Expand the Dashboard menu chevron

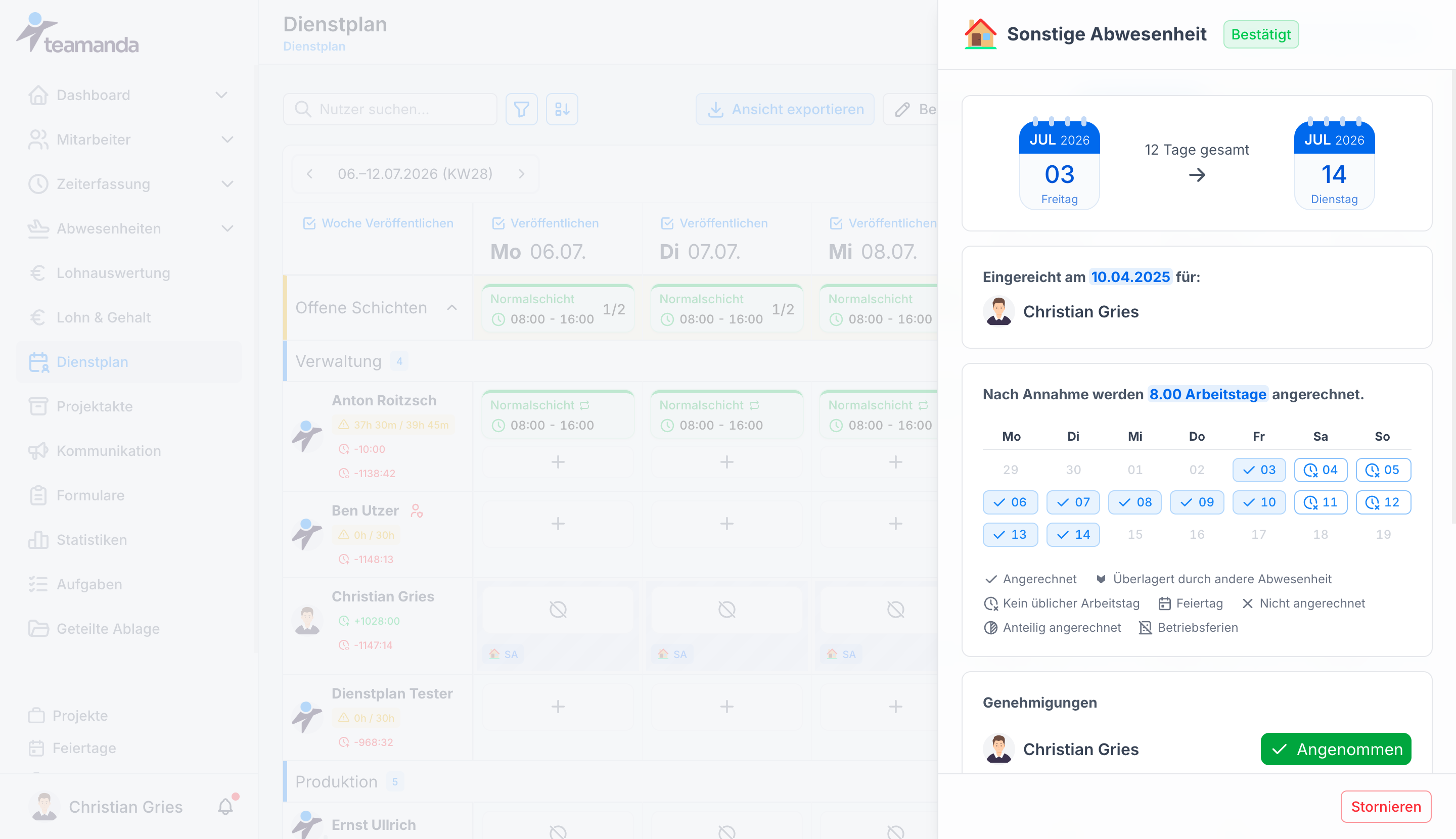point(221,95)
